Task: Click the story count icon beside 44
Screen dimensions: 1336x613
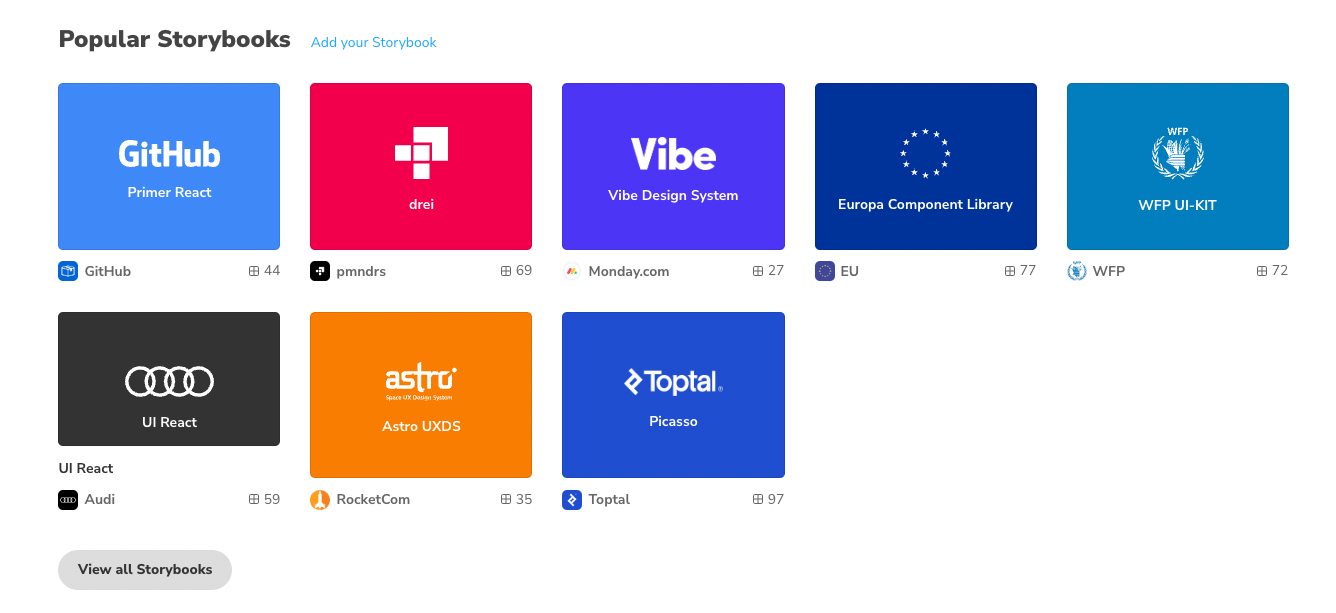Action: coord(254,270)
